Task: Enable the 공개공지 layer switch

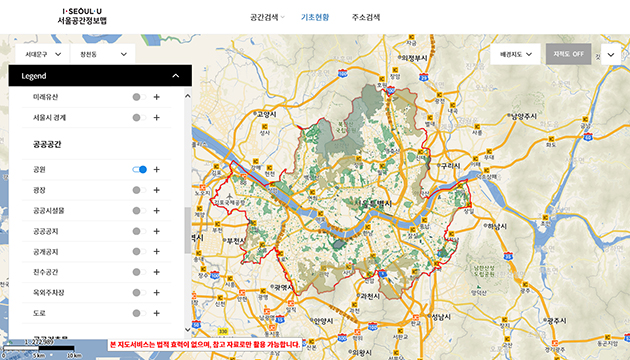Action: pos(139,252)
